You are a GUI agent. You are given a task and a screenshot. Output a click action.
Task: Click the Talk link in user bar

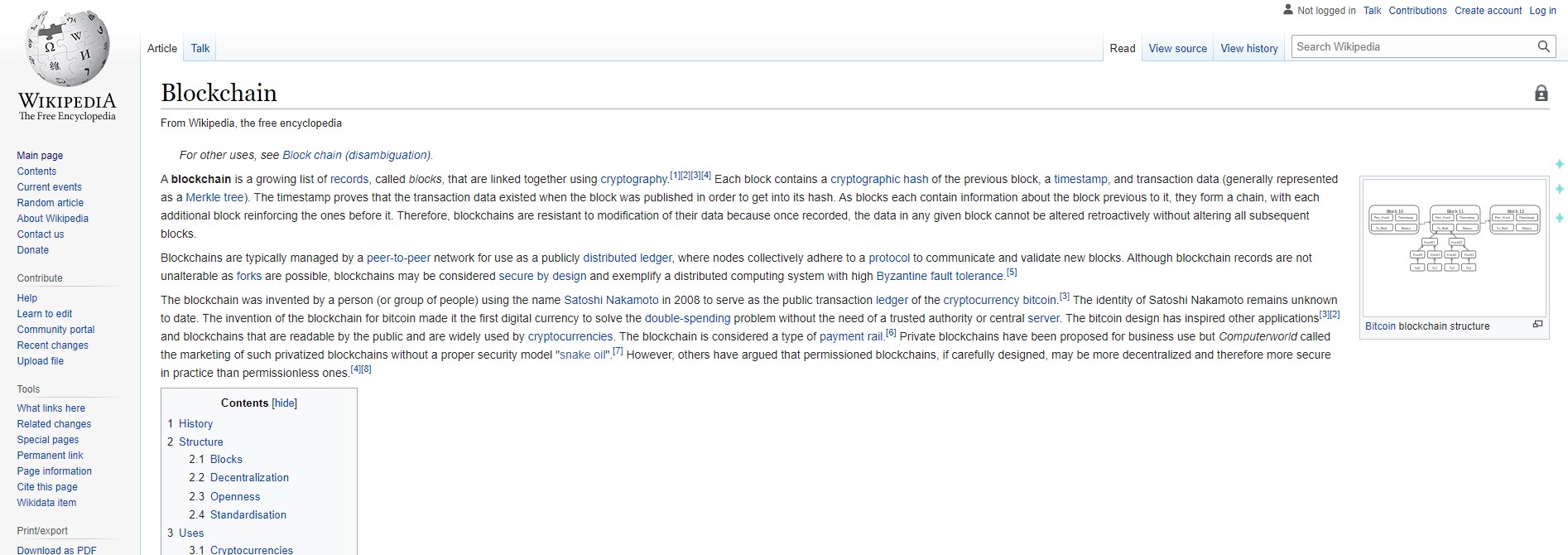[x=1372, y=11]
